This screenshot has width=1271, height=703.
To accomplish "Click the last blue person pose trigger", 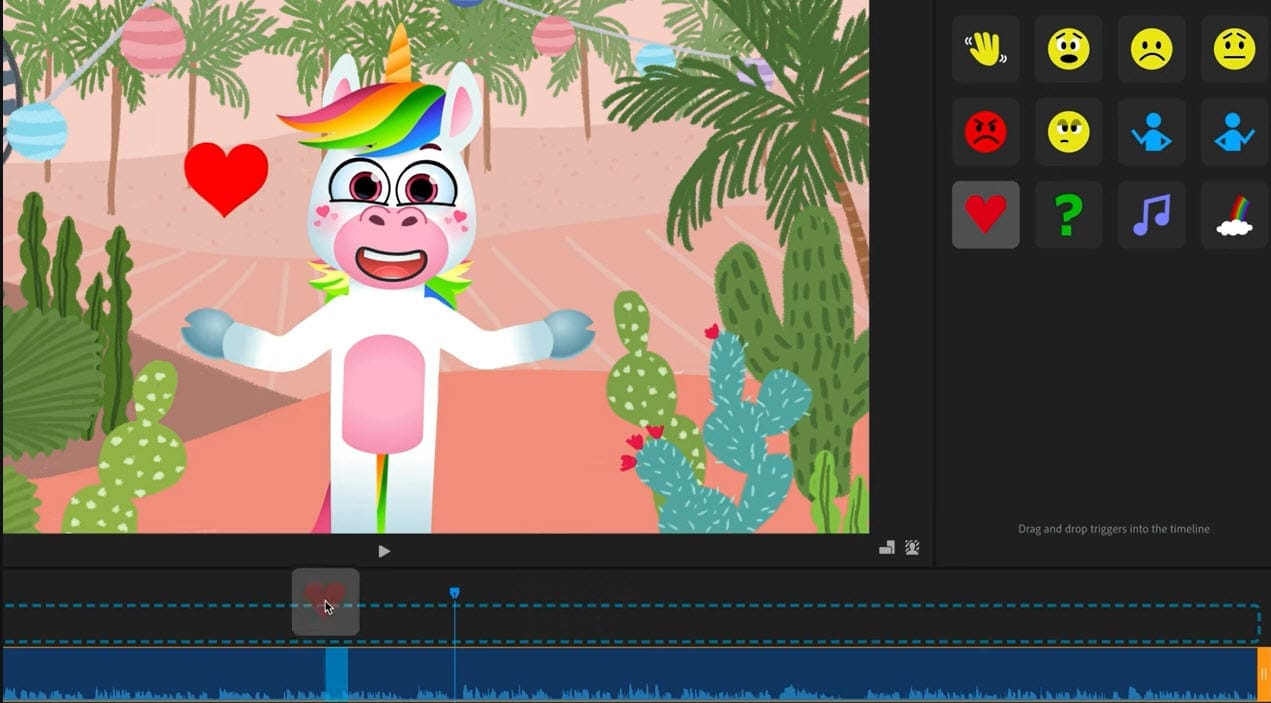I will click(1234, 132).
